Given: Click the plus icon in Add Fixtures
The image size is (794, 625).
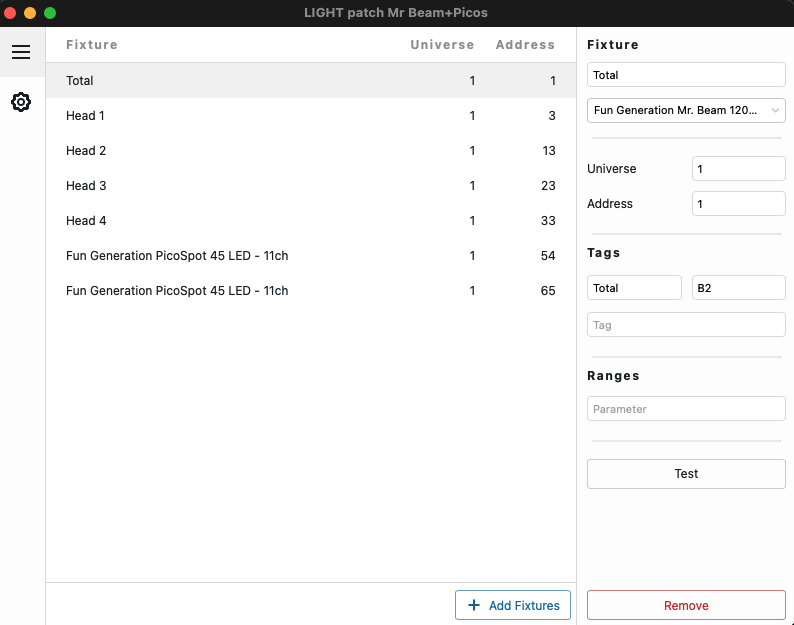Looking at the screenshot, I should [473, 605].
